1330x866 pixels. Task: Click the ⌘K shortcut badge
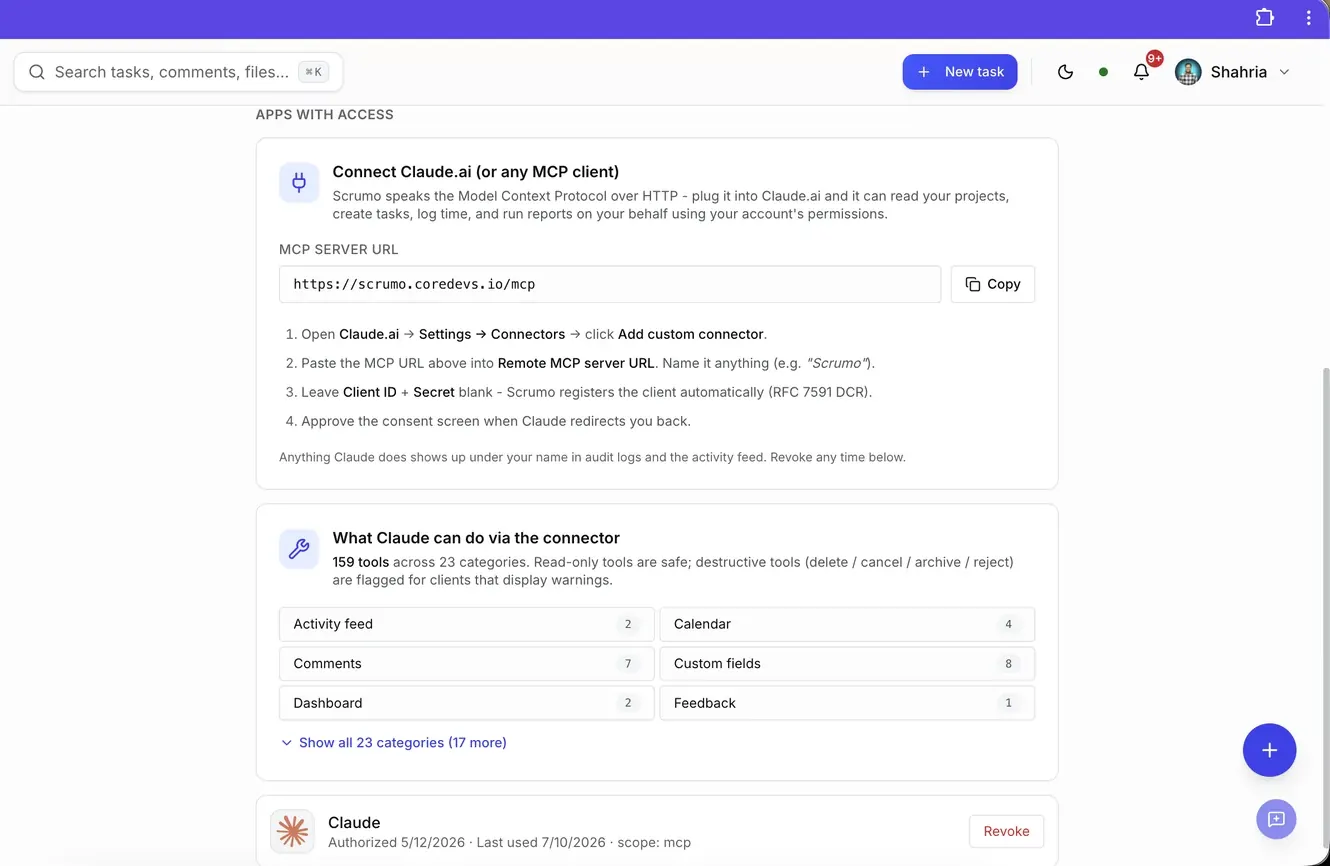pos(314,72)
